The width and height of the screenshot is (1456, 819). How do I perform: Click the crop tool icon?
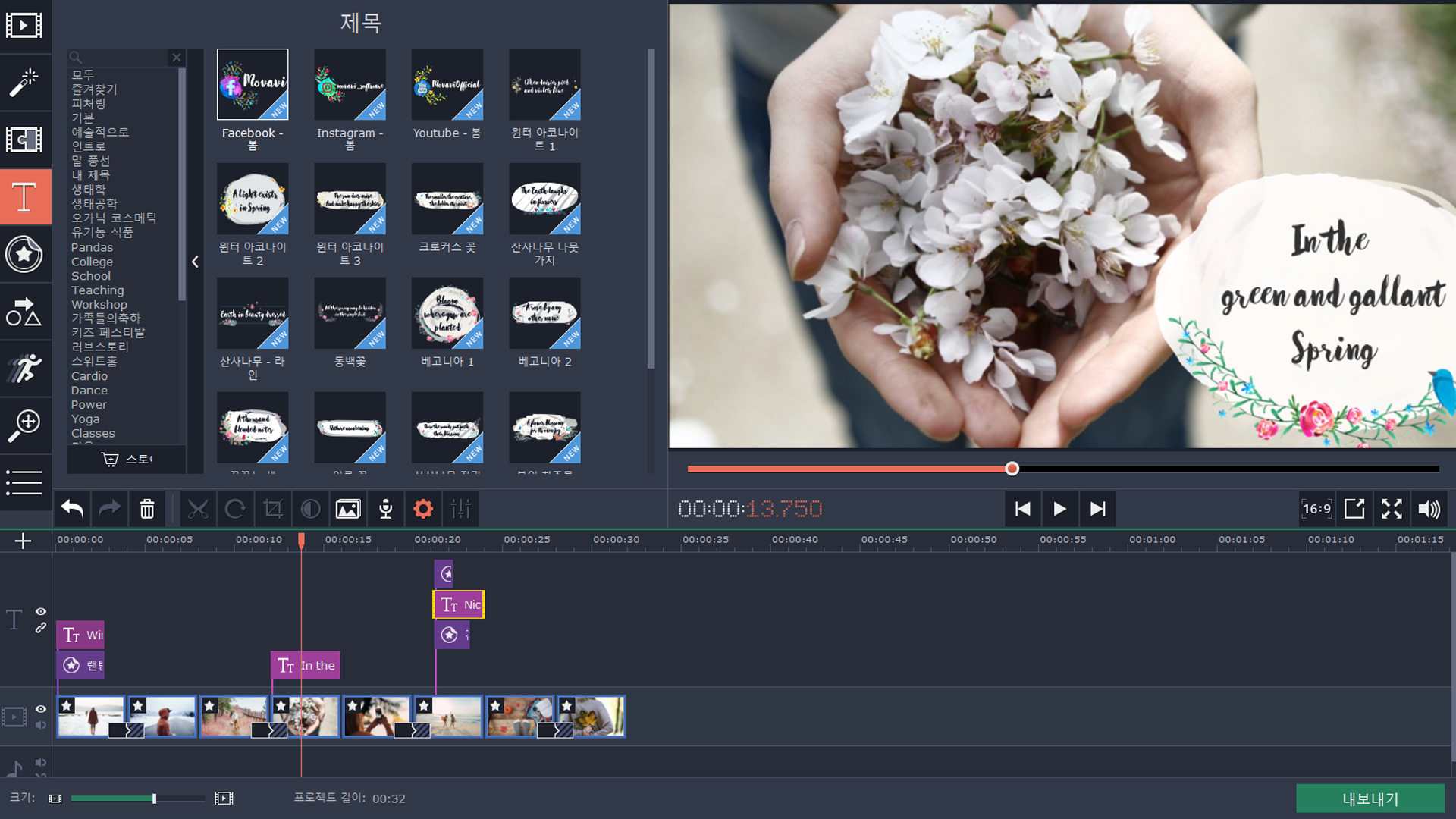[x=273, y=509]
